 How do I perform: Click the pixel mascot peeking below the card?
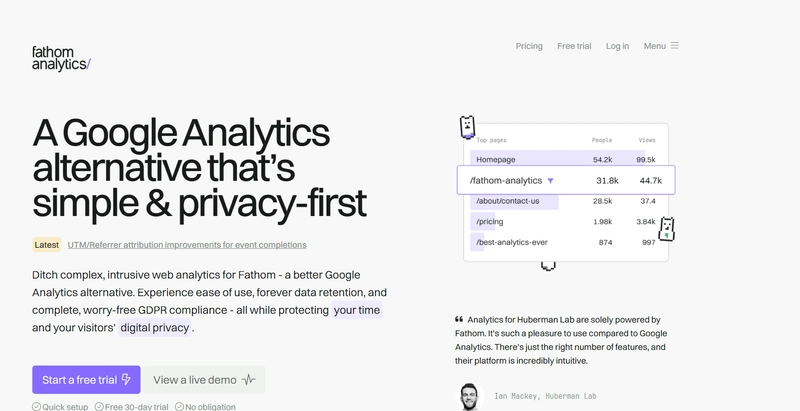click(x=548, y=266)
